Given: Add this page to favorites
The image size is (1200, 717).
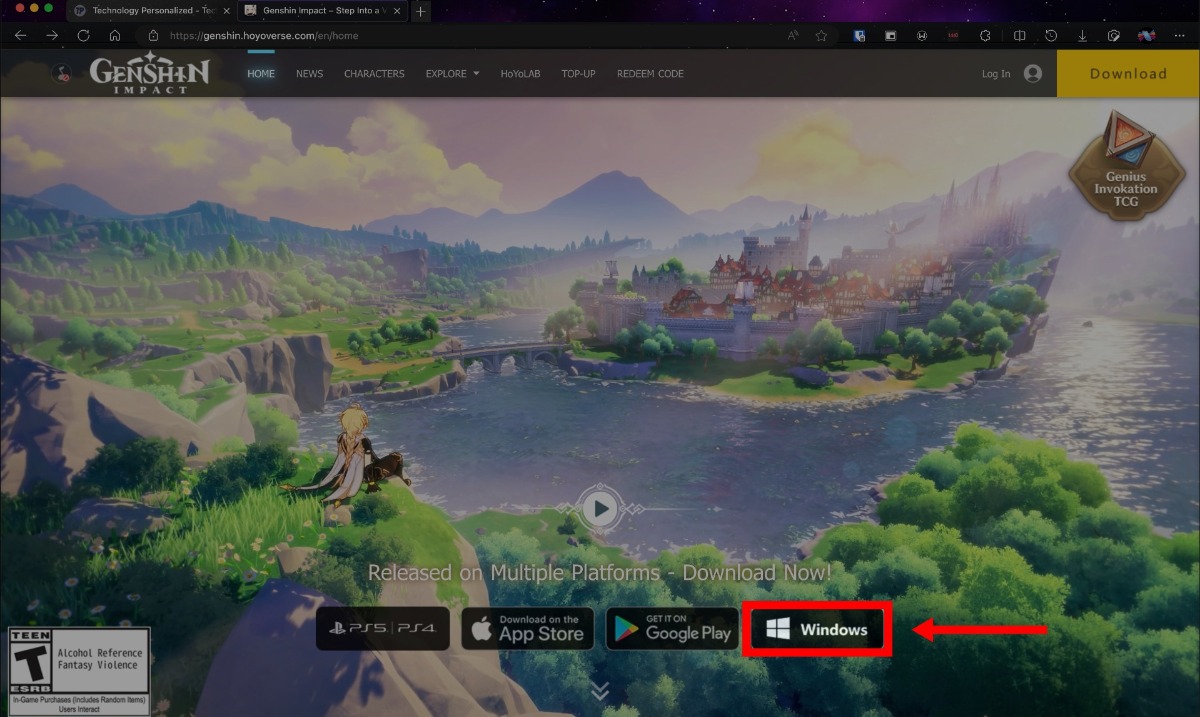Looking at the screenshot, I should click(x=821, y=35).
